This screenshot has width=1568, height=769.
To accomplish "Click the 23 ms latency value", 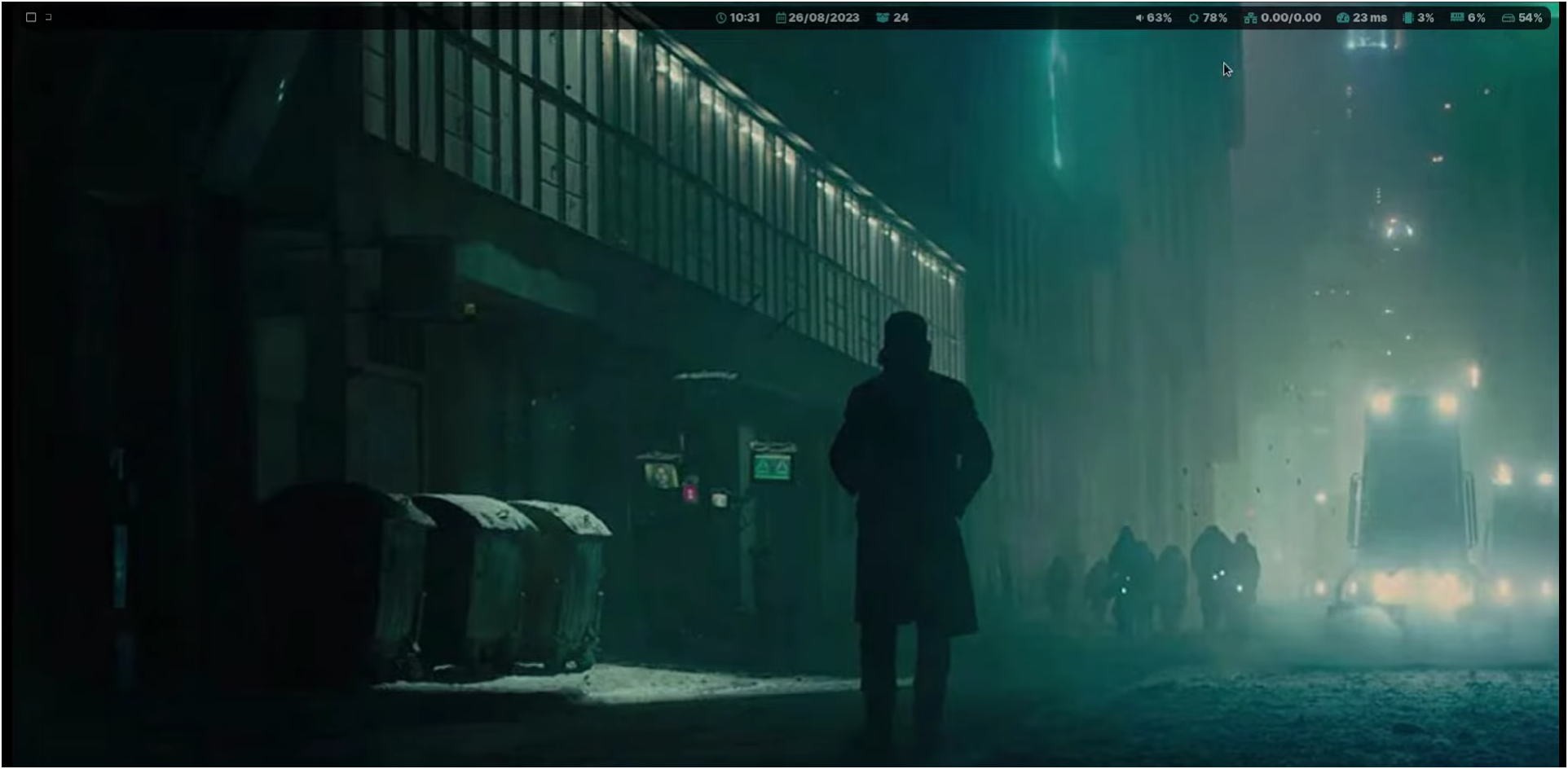I will coord(1370,18).
